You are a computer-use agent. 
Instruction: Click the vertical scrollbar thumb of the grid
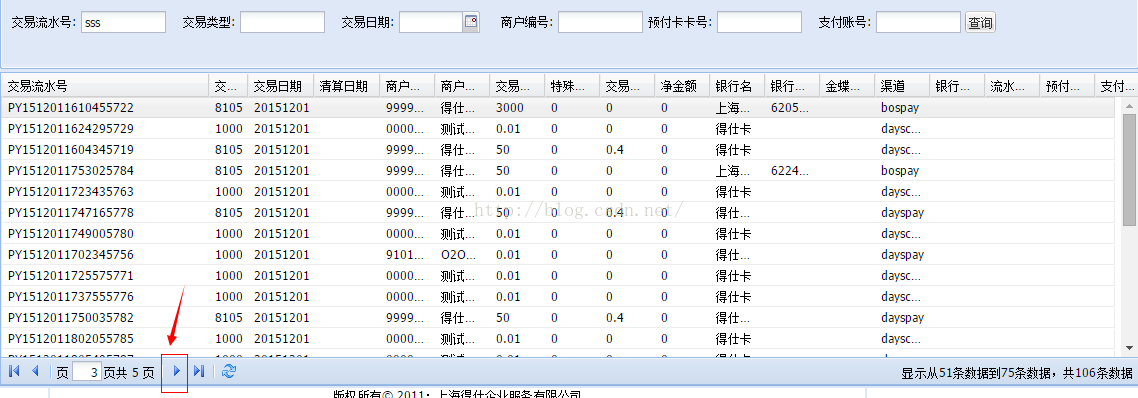[1129, 171]
